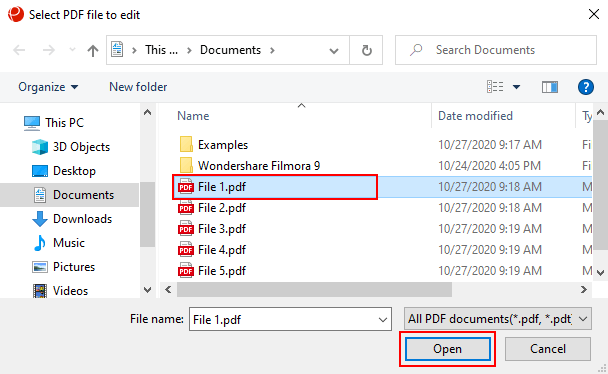
Task: Click the Forward navigation arrow
Action: [x=48, y=50]
